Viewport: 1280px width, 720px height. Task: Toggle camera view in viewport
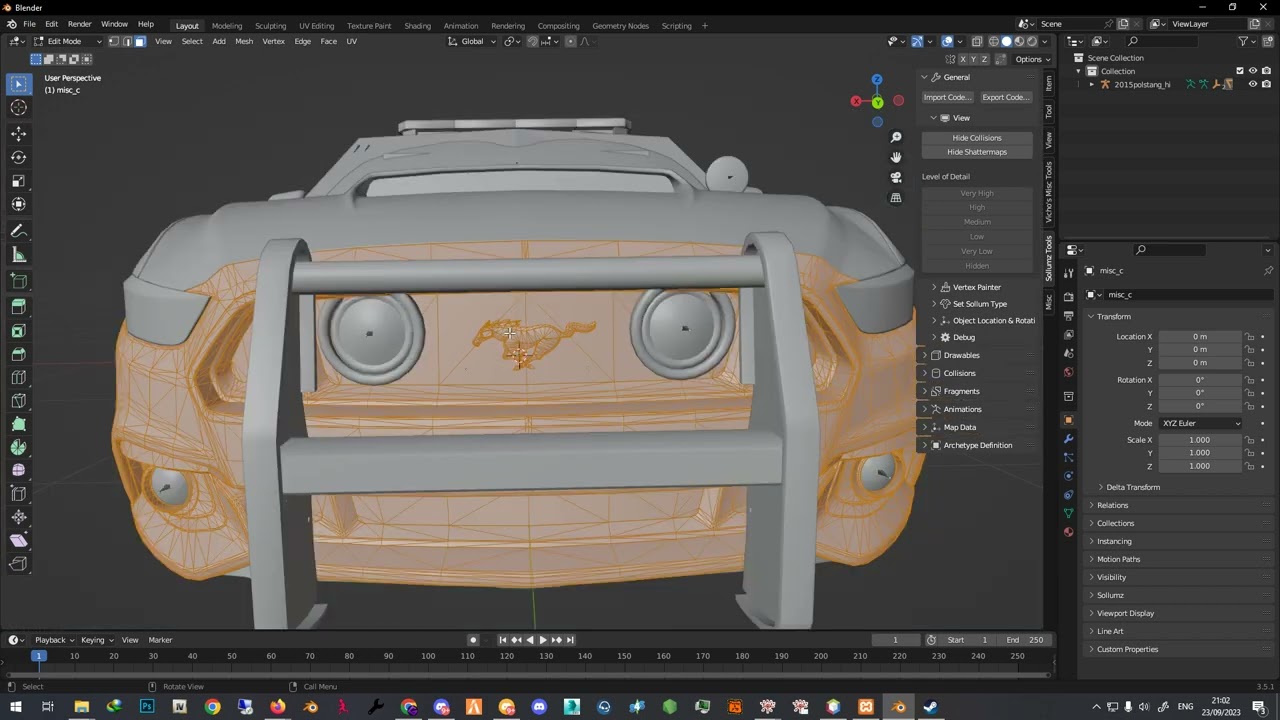pyautogui.click(x=896, y=177)
